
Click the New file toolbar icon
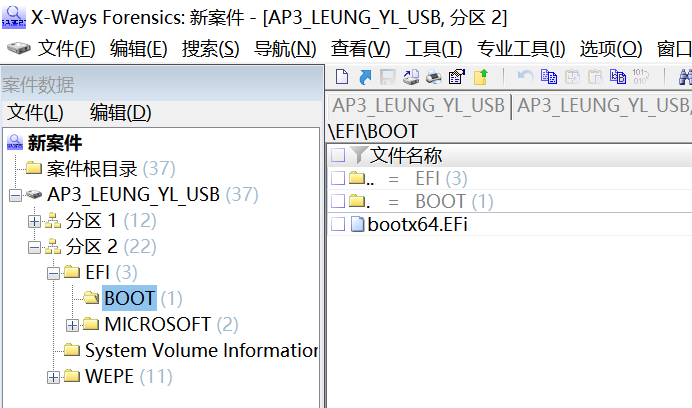pyautogui.click(x=342, y=77)
